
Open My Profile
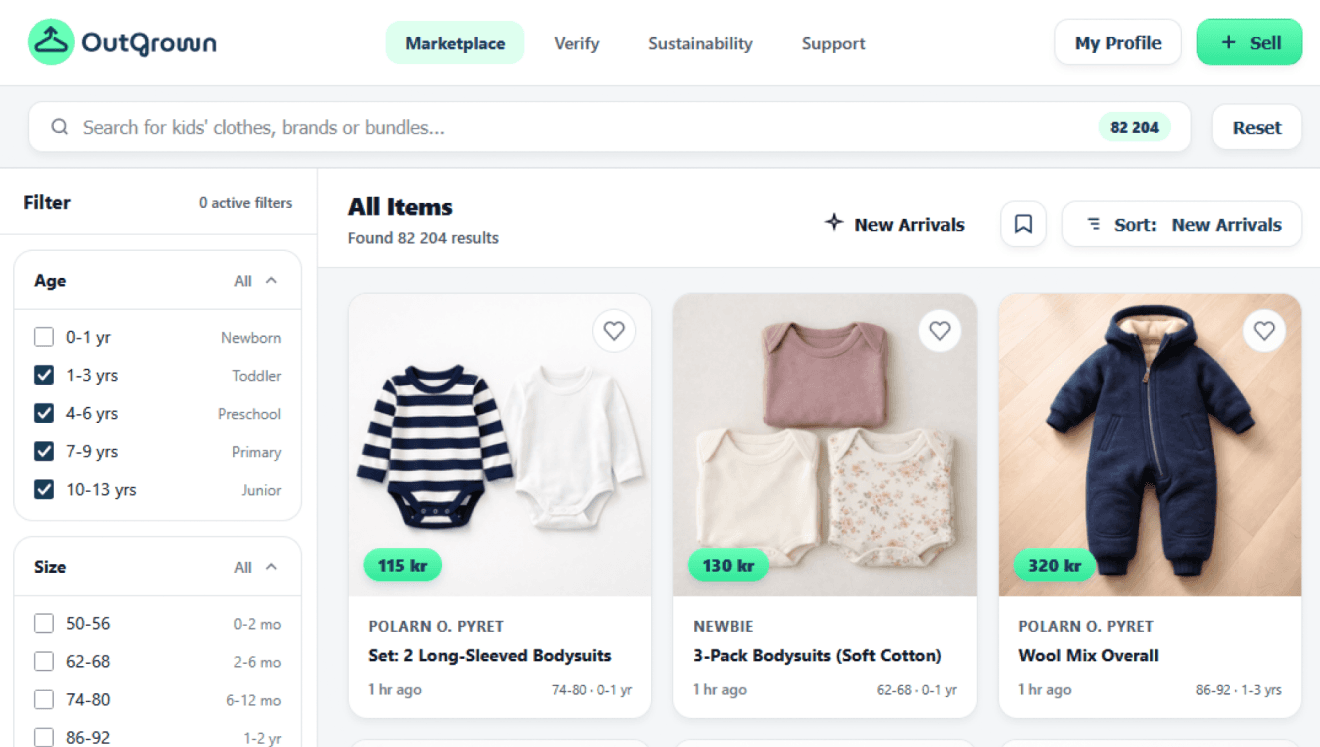coord(1118,43)
